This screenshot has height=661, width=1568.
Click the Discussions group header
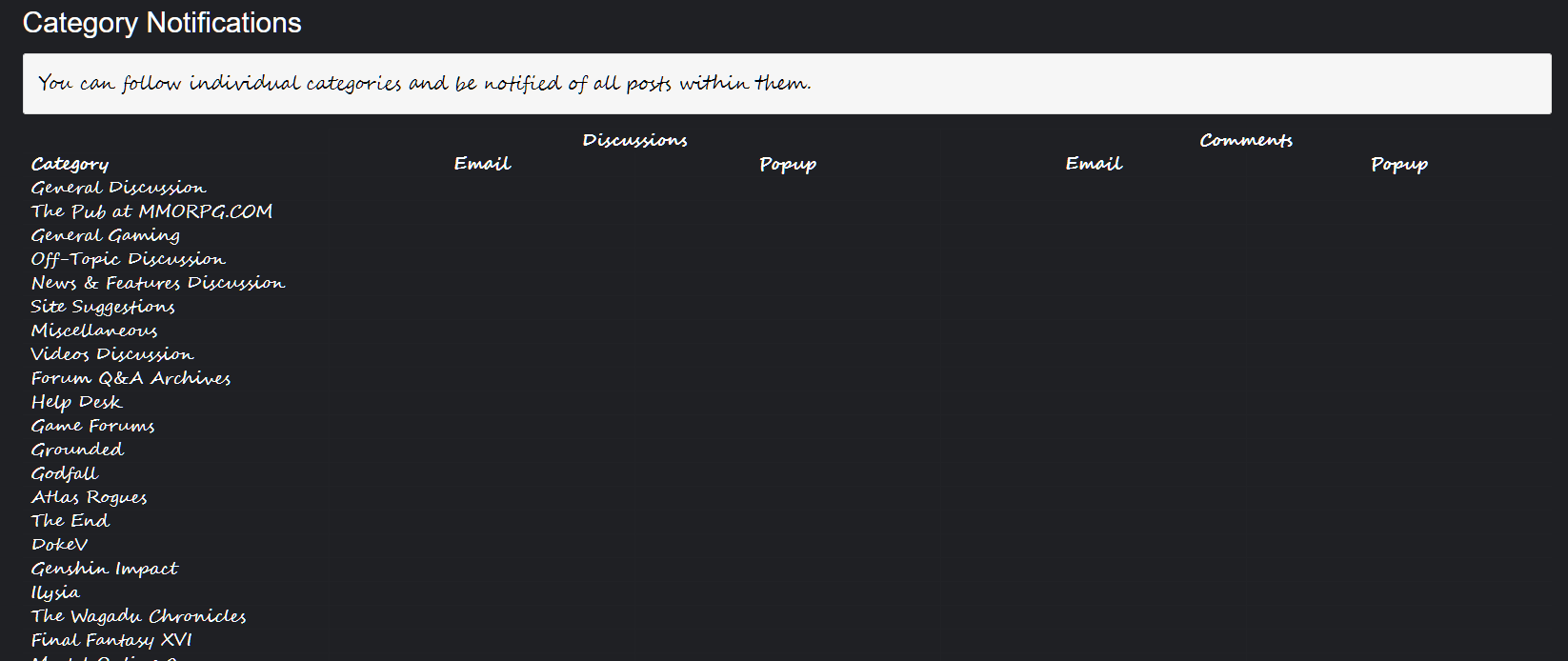point(634,140)
